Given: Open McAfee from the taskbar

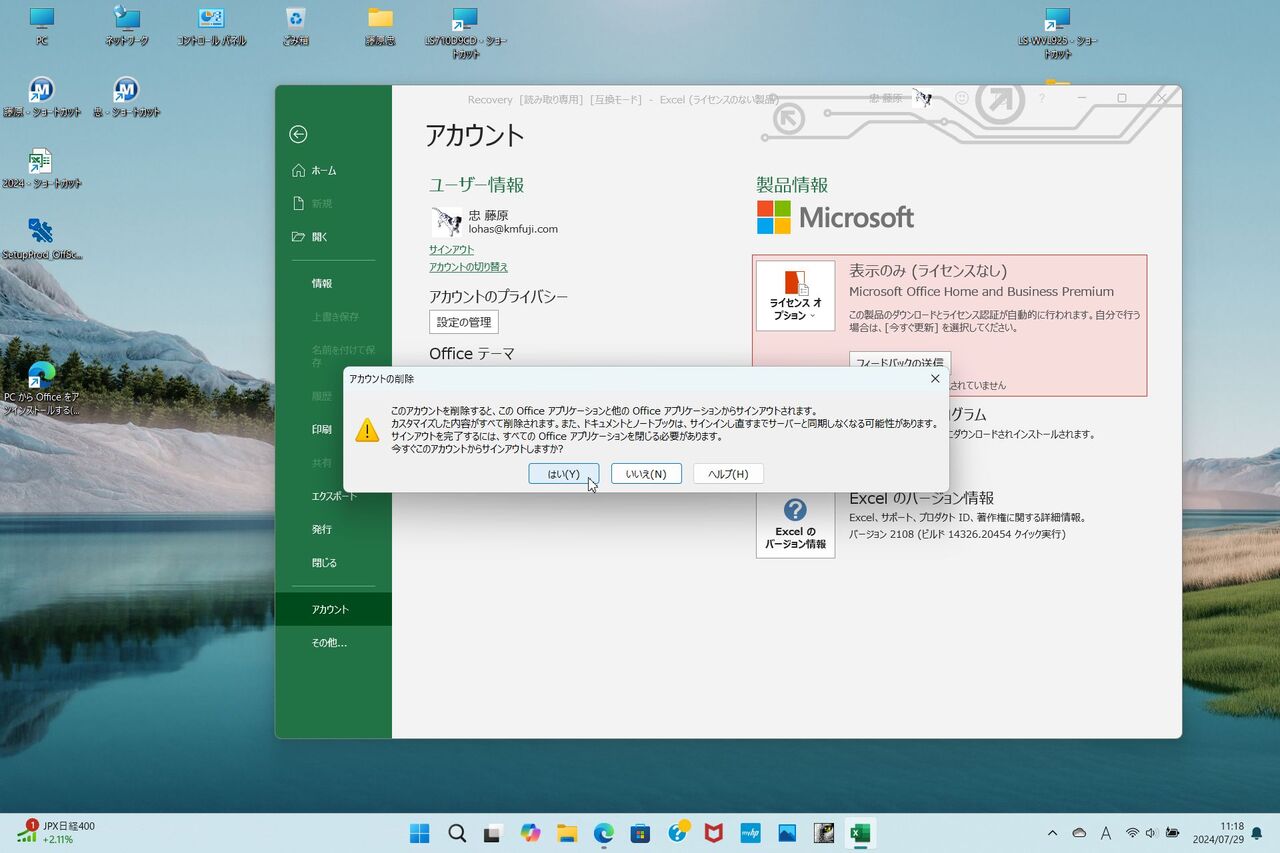Looking at the screenshot, I should click(713, 833).
